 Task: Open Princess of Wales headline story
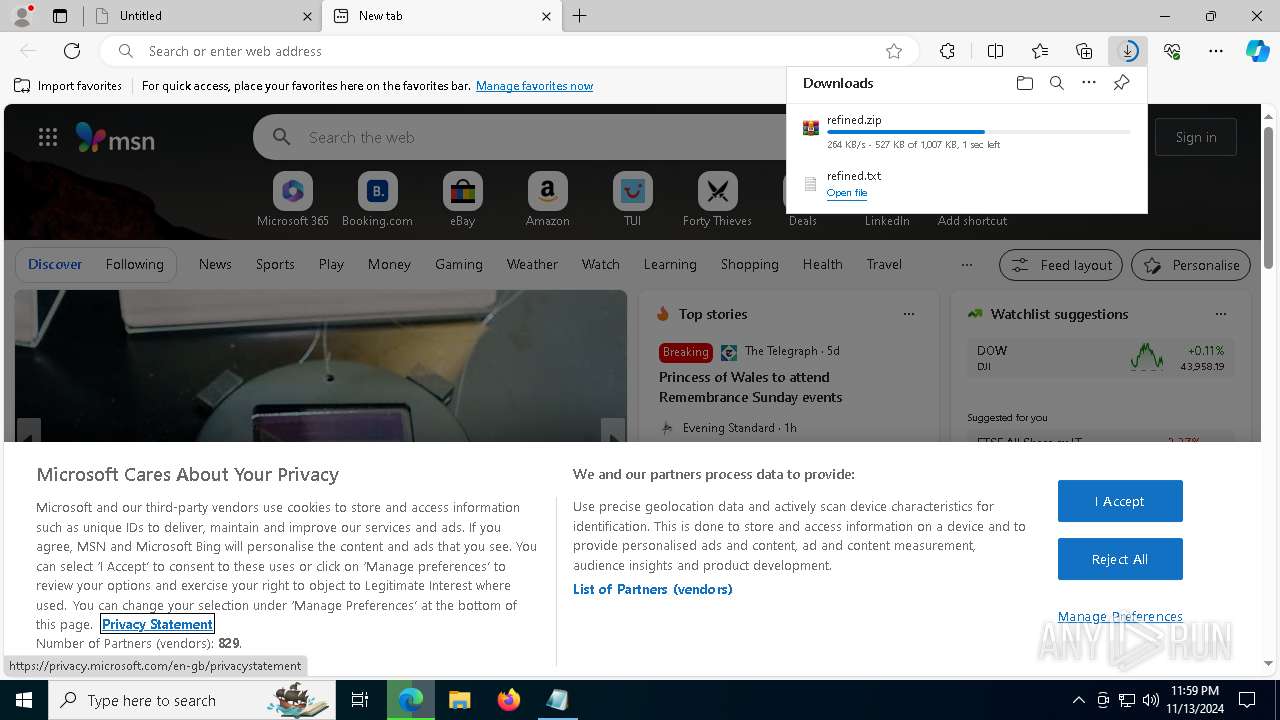click(750, 387)
